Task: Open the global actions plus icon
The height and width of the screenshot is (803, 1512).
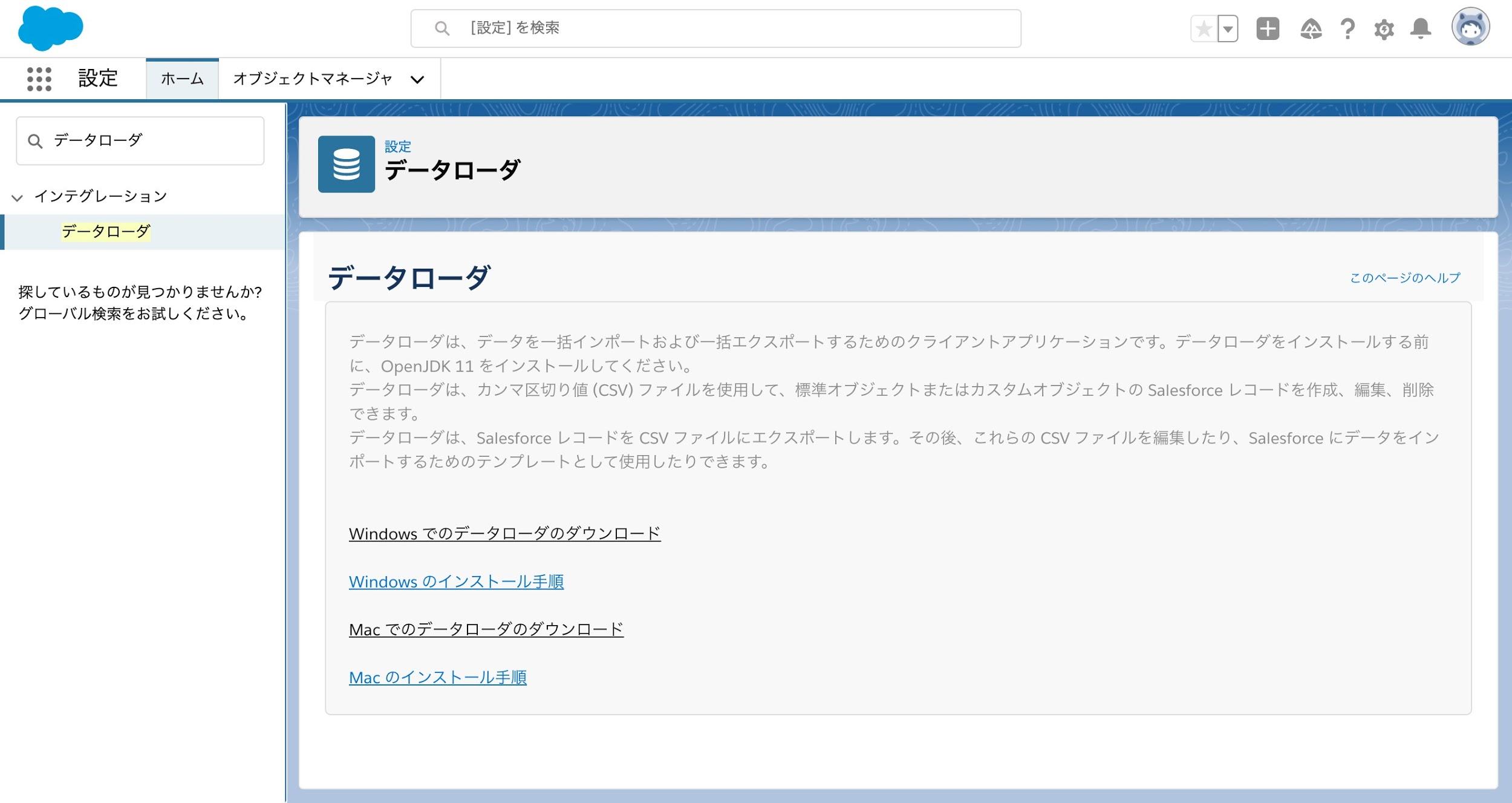Action: pos(1268,29)
